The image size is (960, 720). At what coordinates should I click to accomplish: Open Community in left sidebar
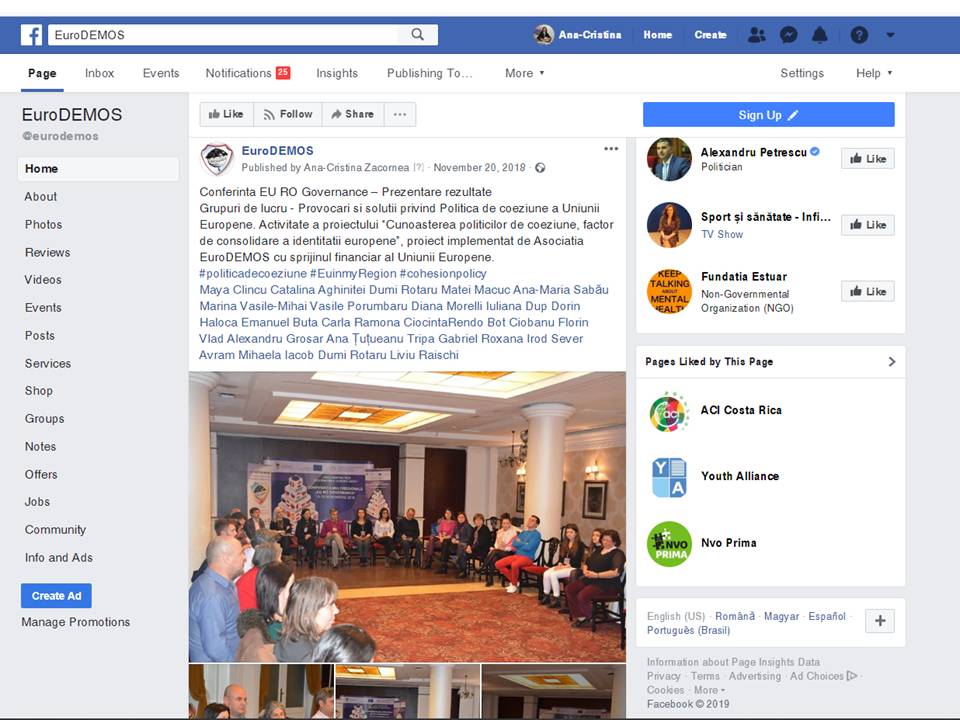tap(55, 530)
